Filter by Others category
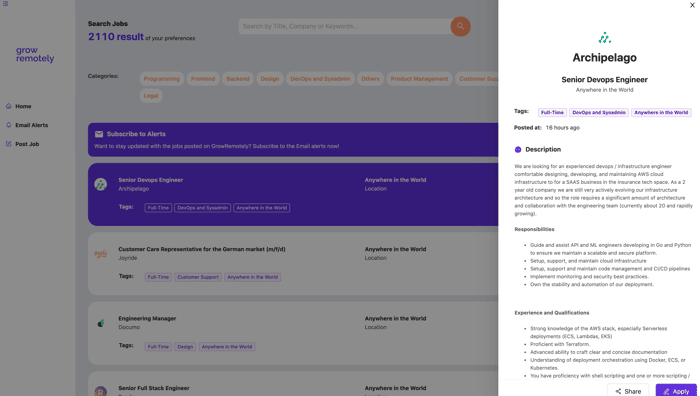The image size is (700, 396). coord(370,79)
